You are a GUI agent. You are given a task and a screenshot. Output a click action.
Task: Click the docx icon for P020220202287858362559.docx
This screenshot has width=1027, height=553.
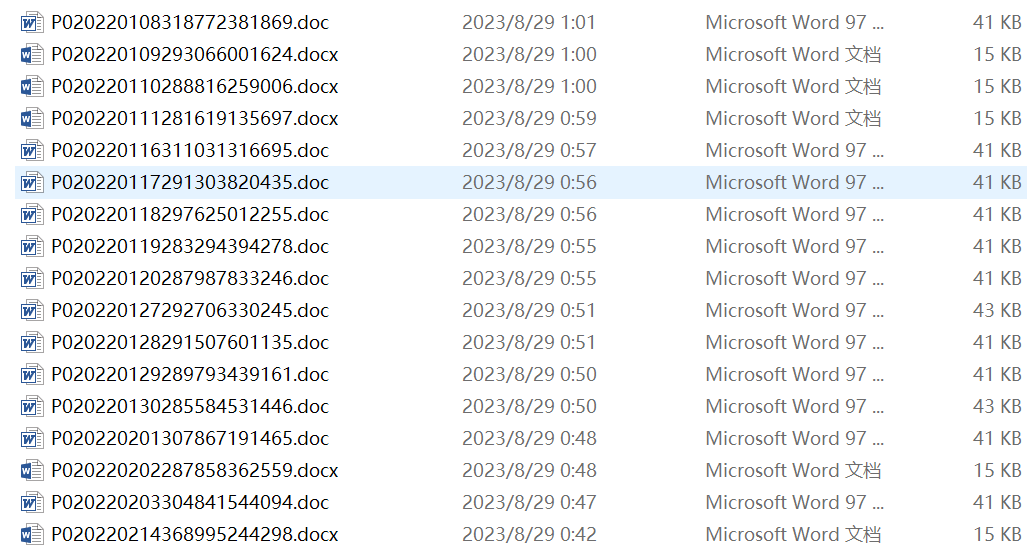[32, 470]
